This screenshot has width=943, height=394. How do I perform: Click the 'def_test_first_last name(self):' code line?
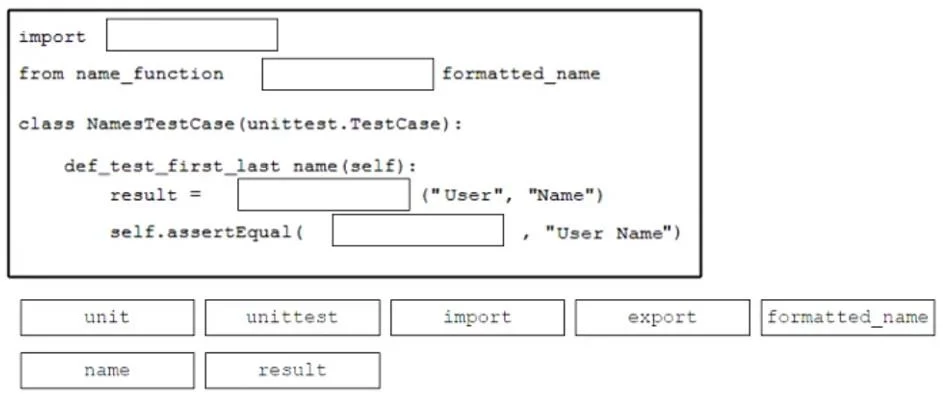(240, 165)
